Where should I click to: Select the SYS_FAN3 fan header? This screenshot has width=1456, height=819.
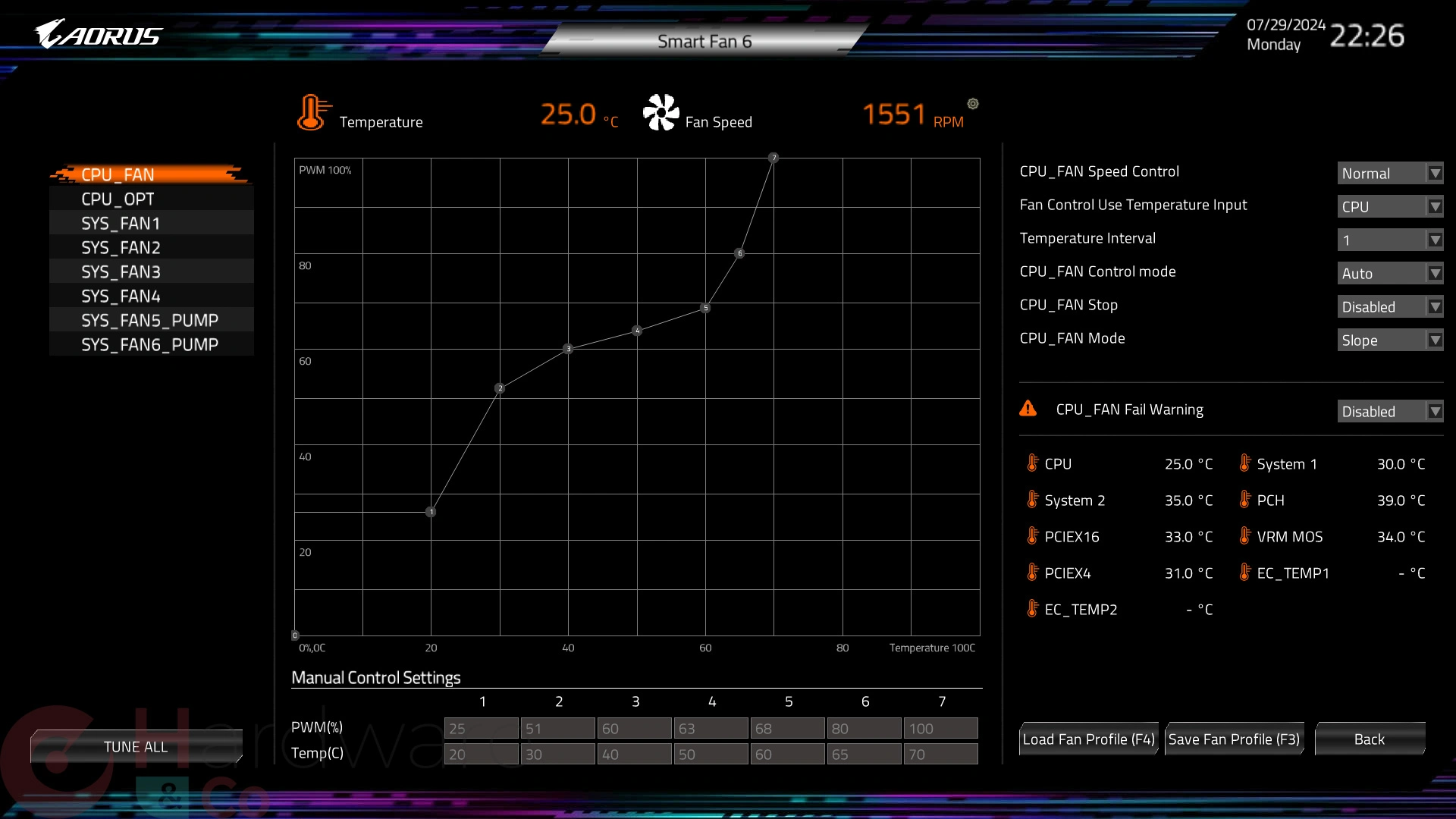(x=118, y=271)
